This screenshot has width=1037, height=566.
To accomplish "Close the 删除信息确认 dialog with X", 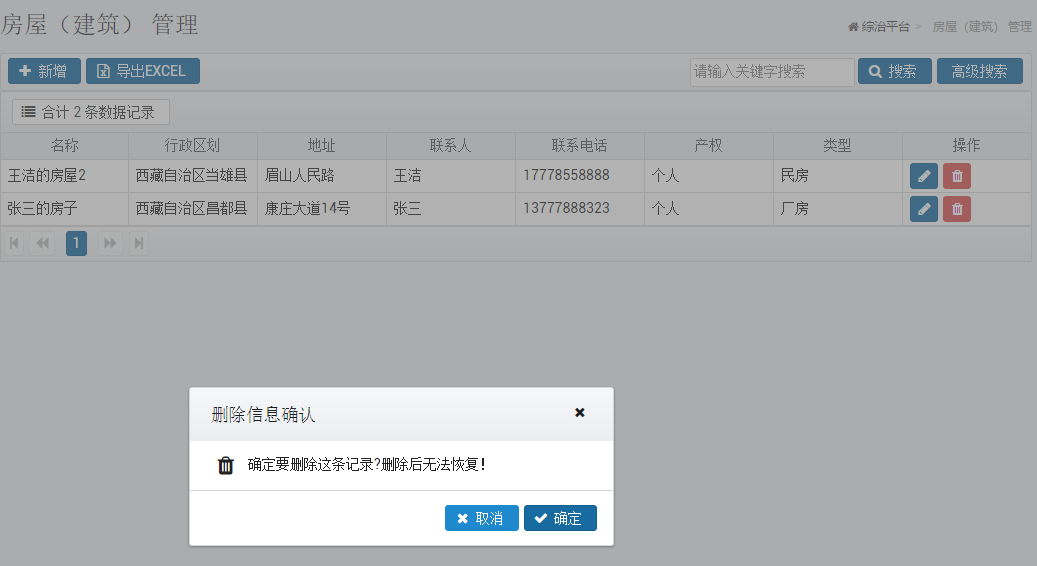I will [579, 413].
